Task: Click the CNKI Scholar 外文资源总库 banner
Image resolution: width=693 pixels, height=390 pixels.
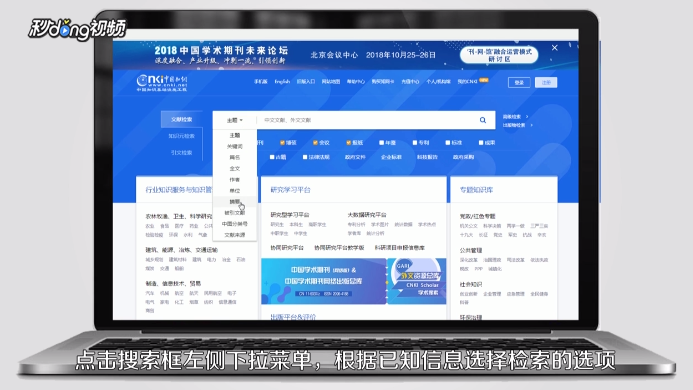Action: (417, 281)
